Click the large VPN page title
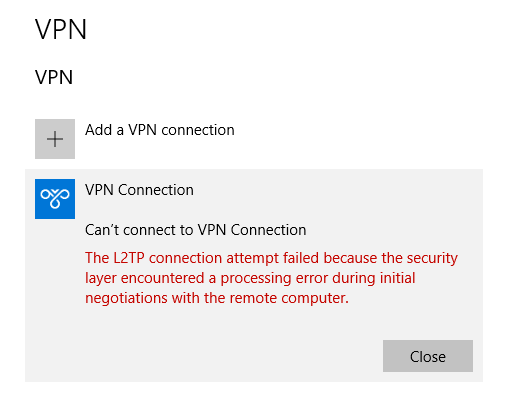Viewport: 510px width, 407px height. [61, 29]
